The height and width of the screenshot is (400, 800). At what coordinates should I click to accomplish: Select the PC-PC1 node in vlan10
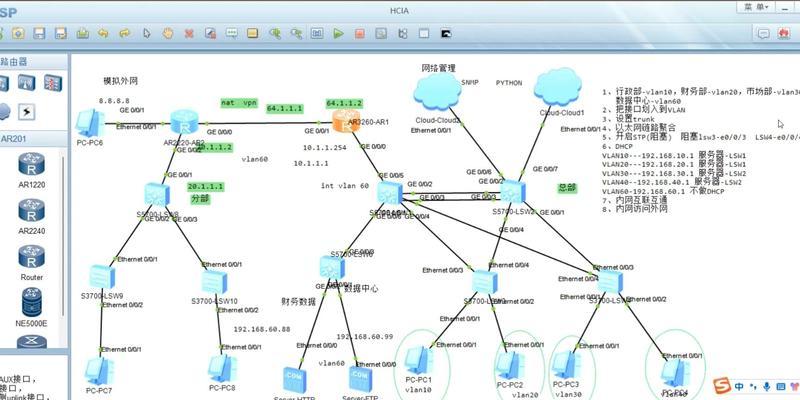419,360
